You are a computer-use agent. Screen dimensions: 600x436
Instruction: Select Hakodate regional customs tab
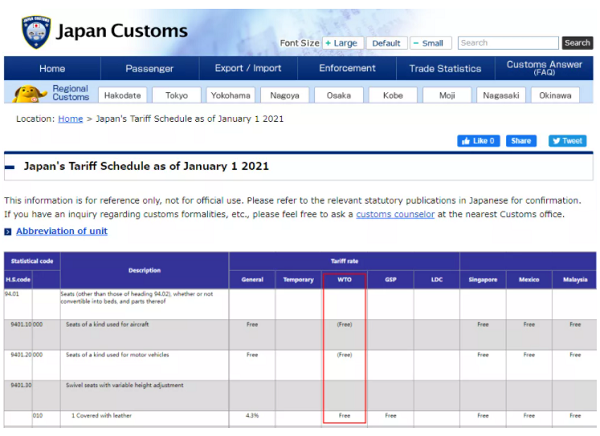122,95
